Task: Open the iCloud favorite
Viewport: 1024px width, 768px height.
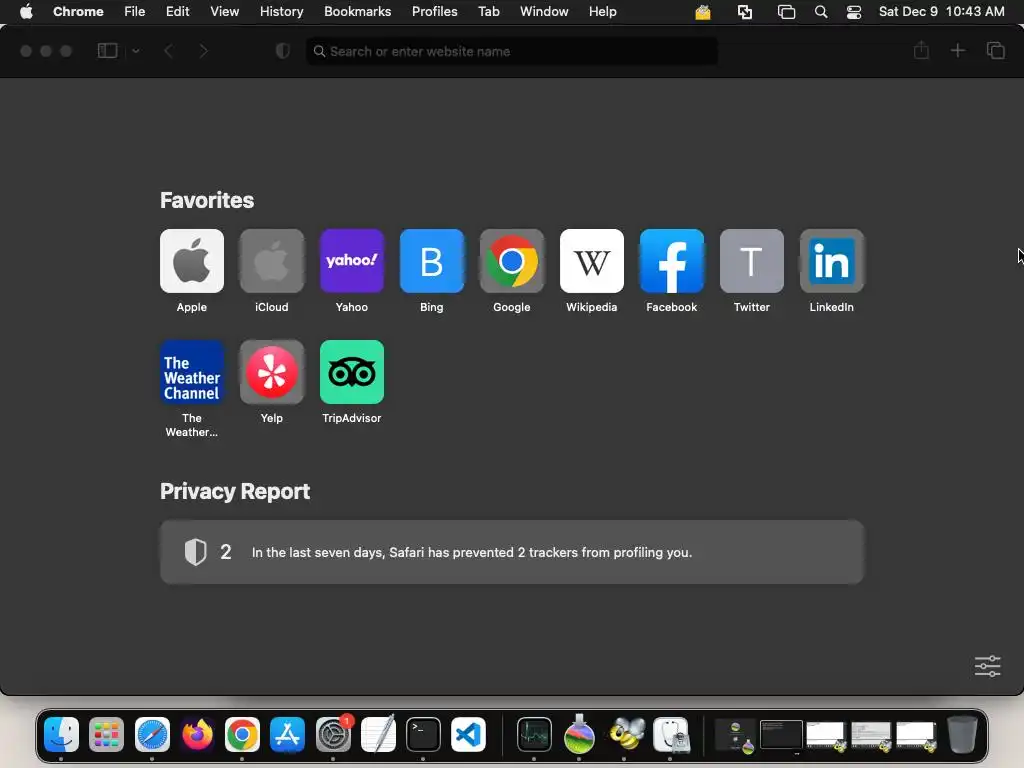Action: pyautogui.click(x=272, y=261)
